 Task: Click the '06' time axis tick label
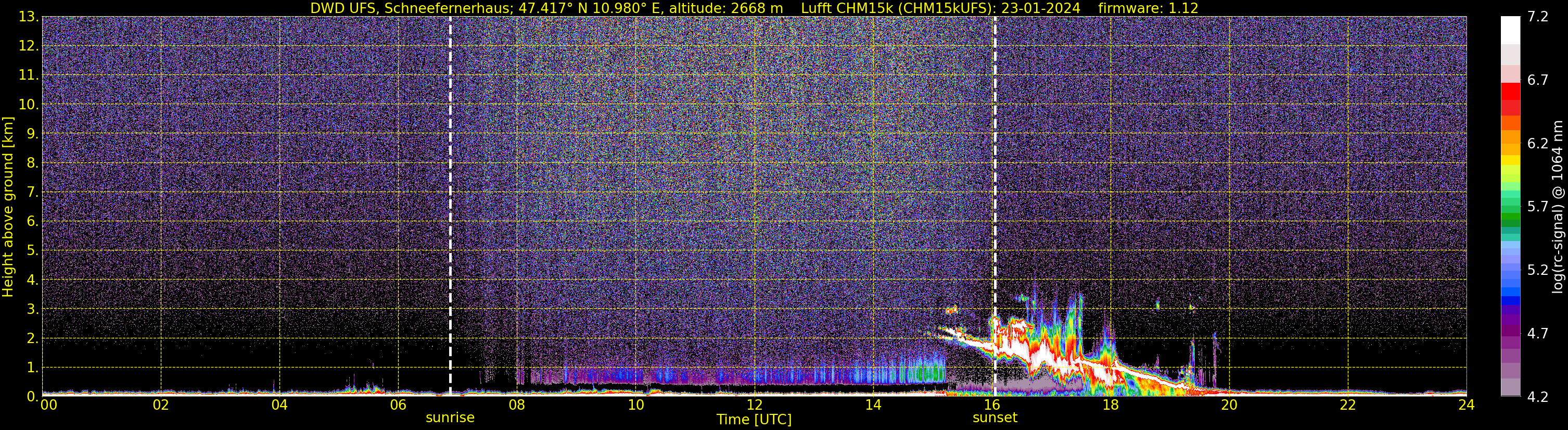point(398,405)
